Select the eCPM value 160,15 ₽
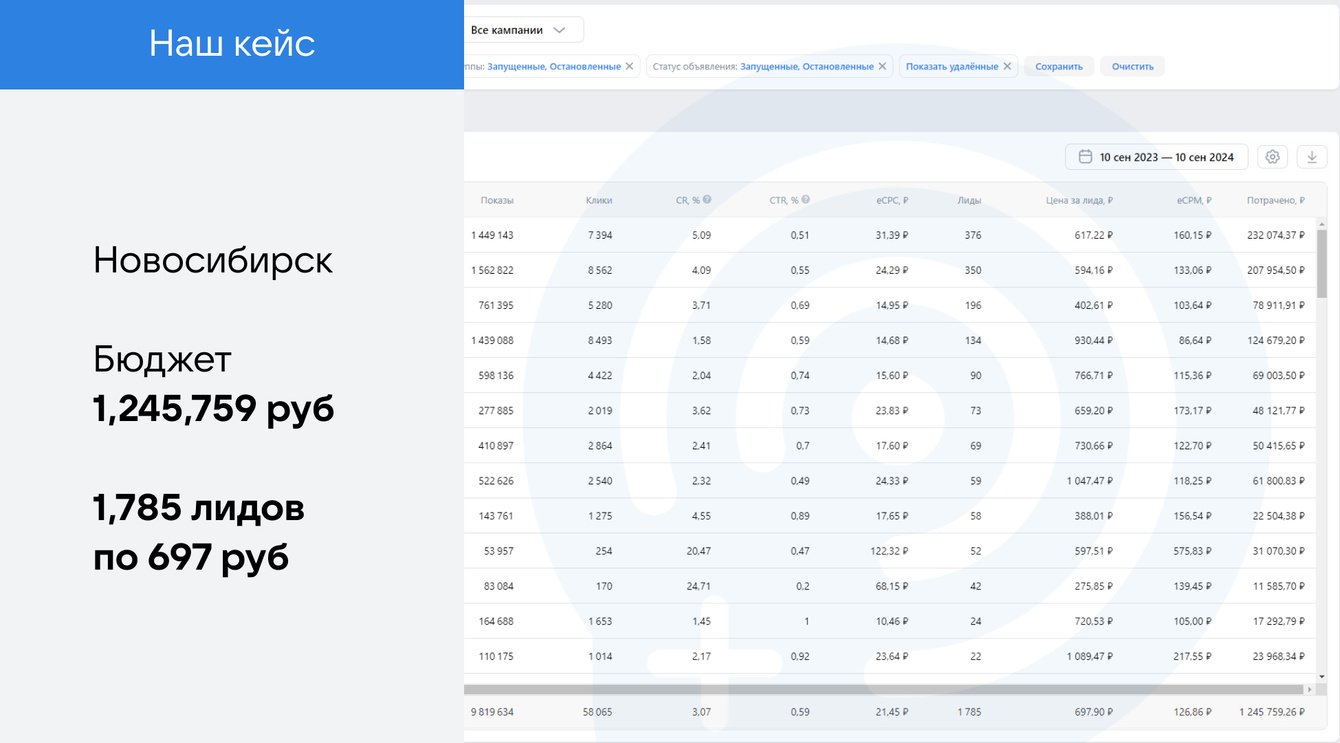 click(x=1191, y=235)
